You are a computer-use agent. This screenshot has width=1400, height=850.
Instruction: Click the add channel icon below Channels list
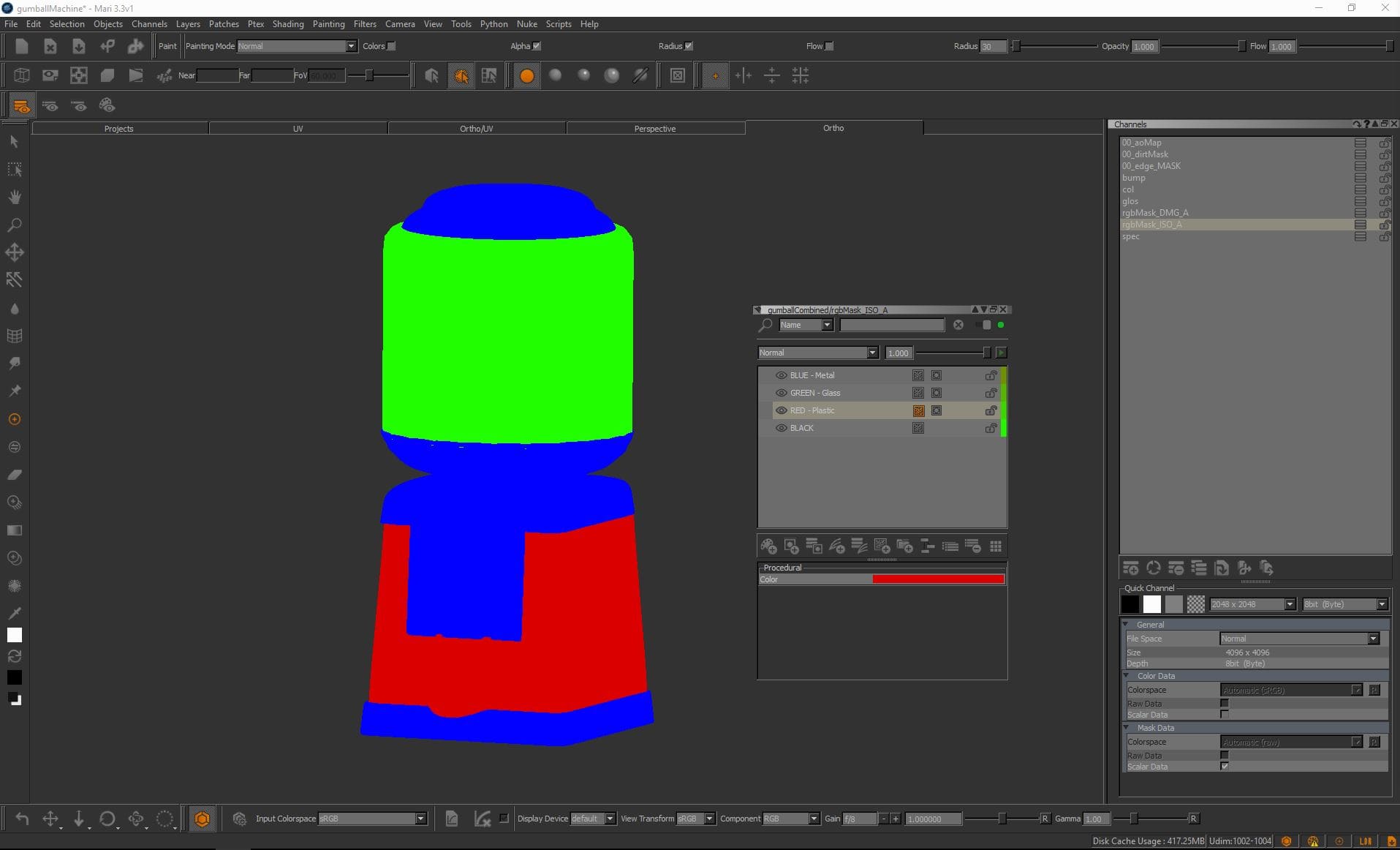[1131, 568]
